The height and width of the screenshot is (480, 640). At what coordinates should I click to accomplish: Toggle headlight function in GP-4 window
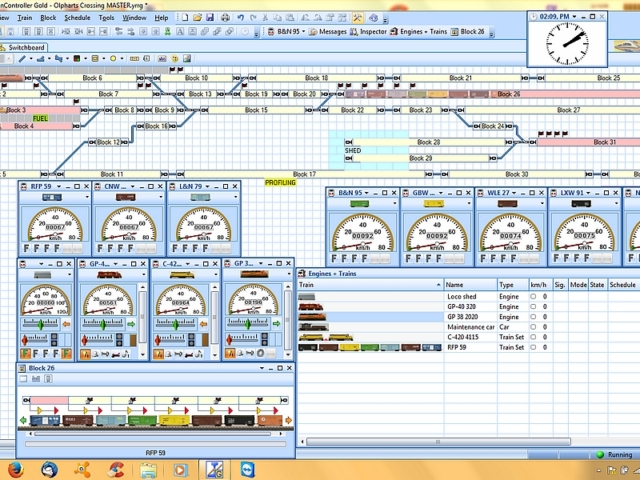pos(85,354)
